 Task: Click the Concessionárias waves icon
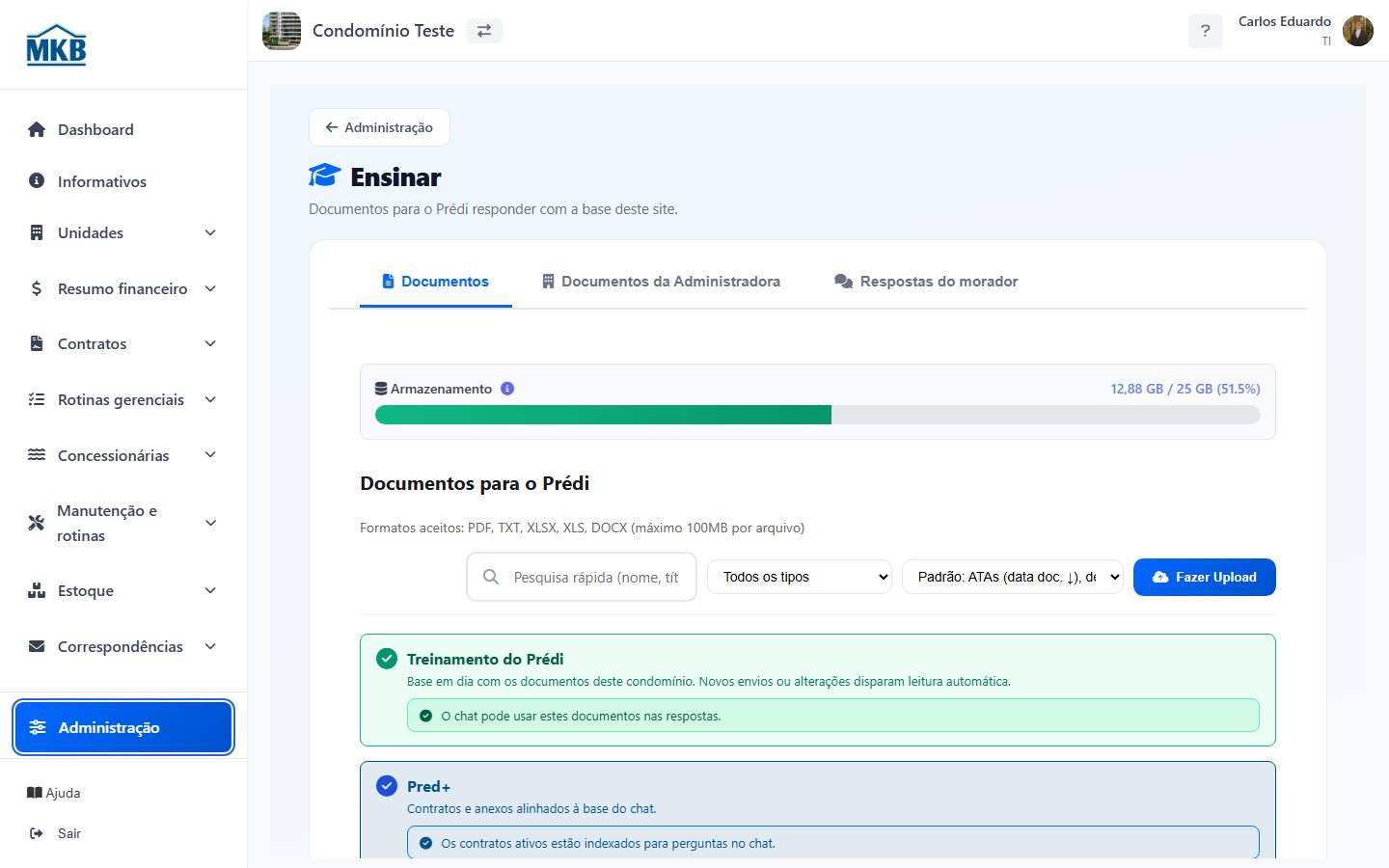(x=37, y=454)
